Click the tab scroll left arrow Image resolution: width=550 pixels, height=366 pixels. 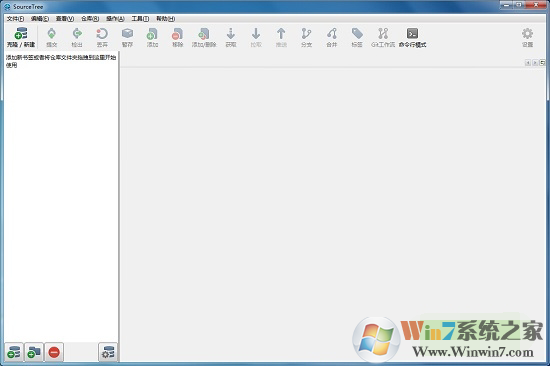pos(528,62)
